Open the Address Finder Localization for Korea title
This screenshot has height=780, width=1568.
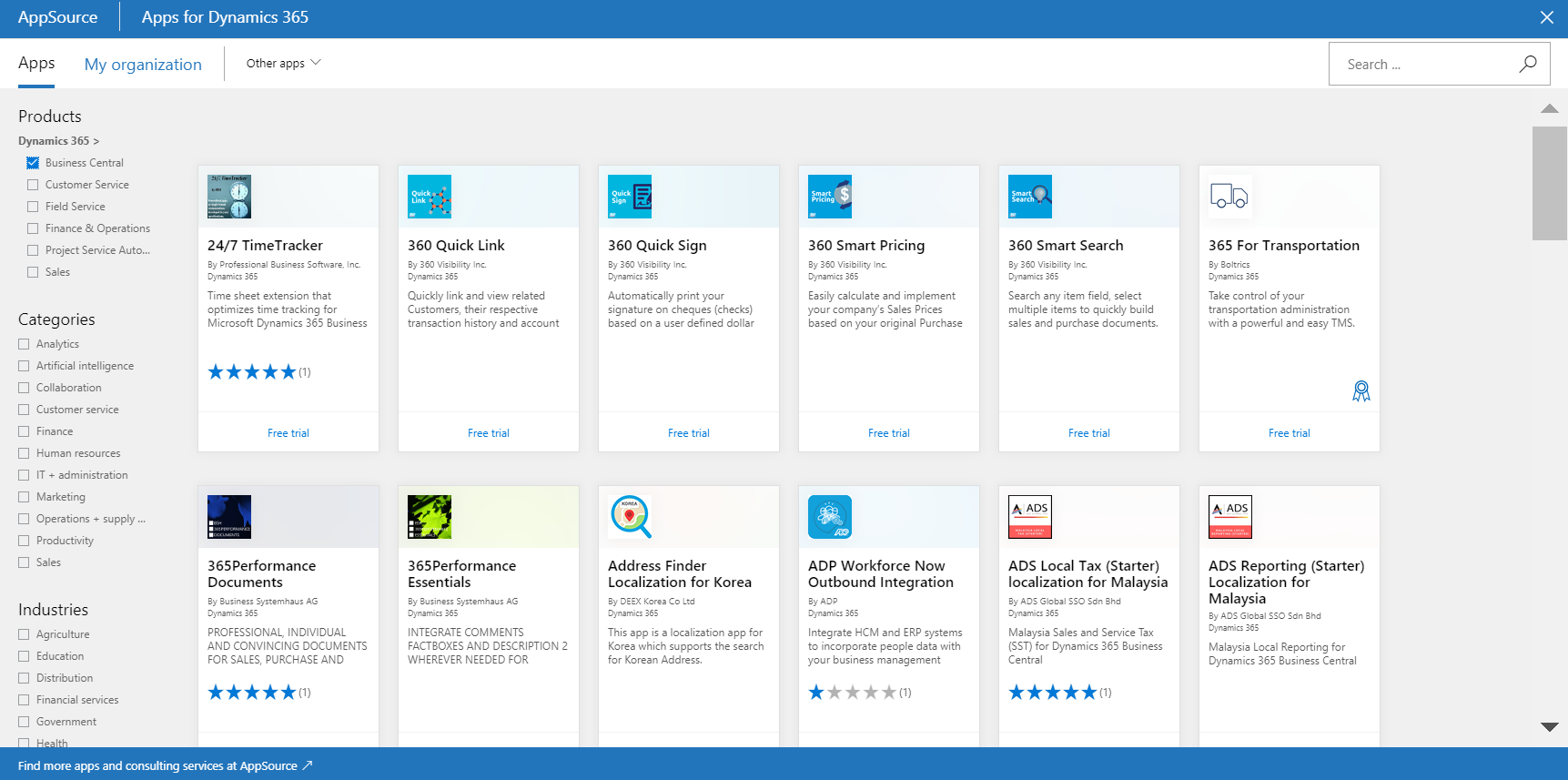point(680,574)
